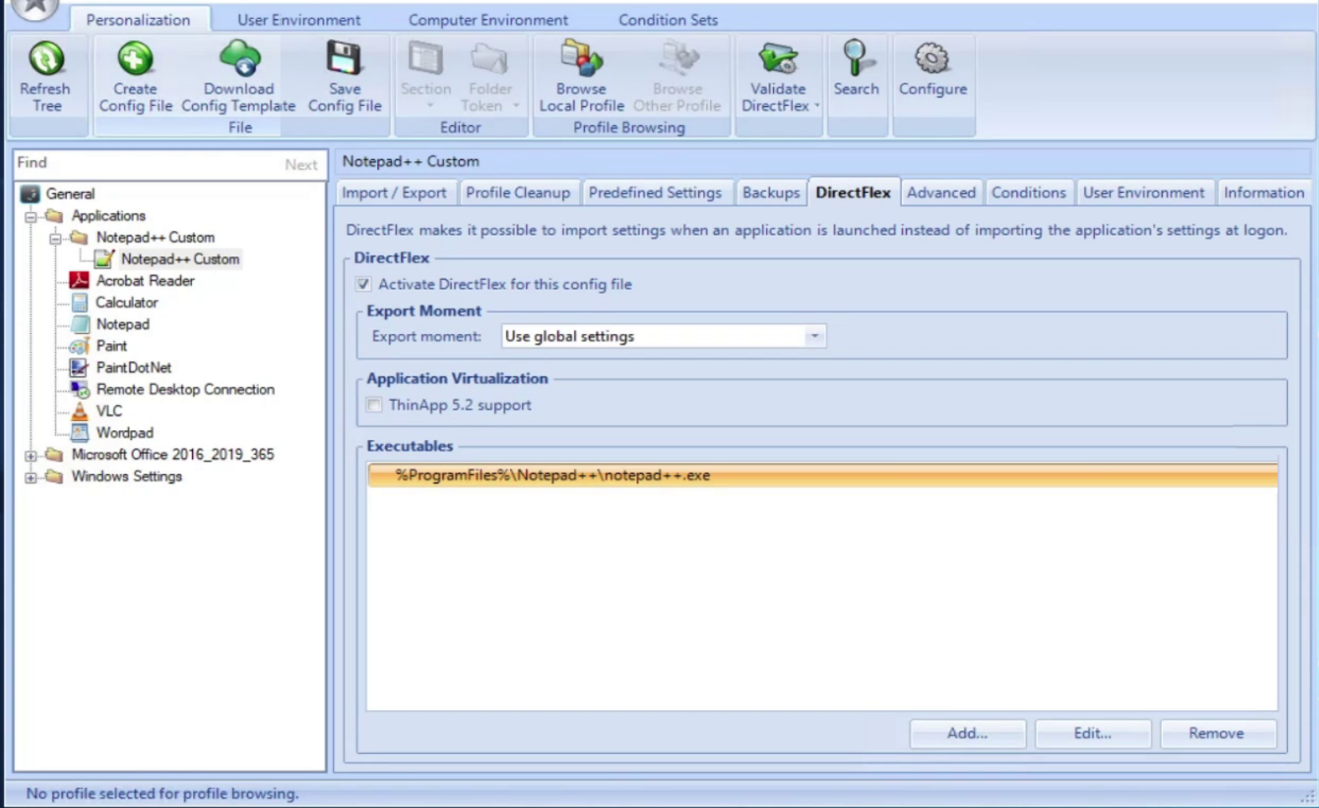Open the Export moment dropdown
Screen dimensions: 1319x808
point(814,336)
